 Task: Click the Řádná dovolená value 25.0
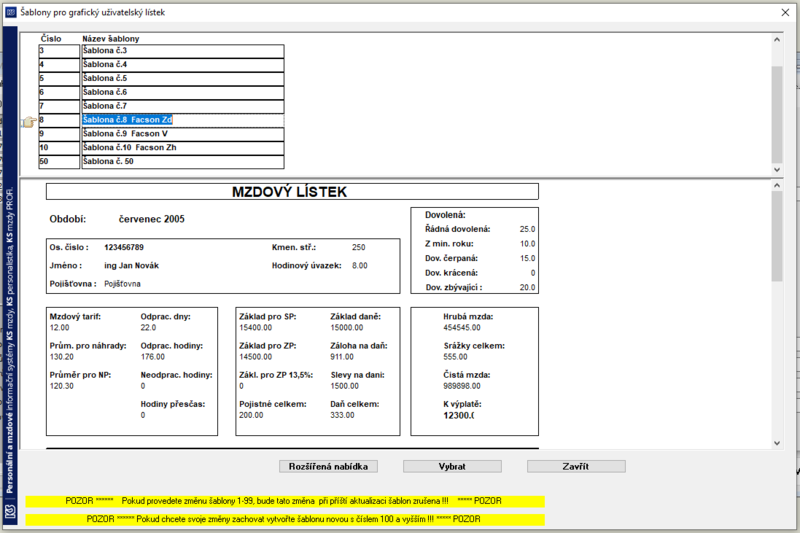528,230
